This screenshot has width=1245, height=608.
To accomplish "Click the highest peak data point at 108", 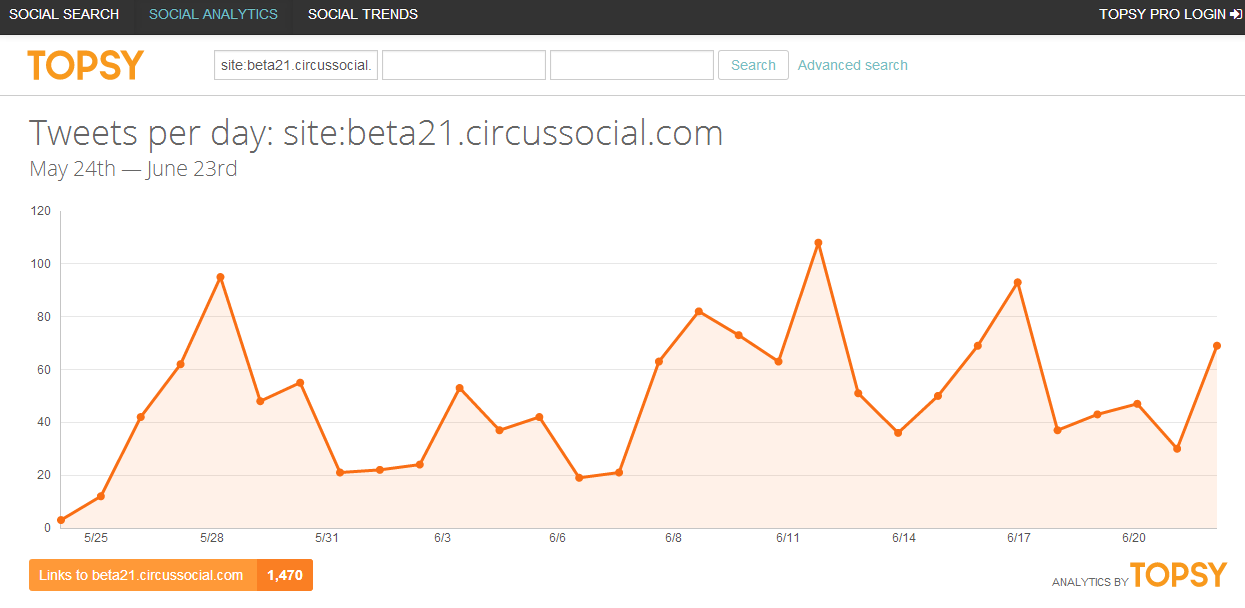I will (x=818, y=243).
